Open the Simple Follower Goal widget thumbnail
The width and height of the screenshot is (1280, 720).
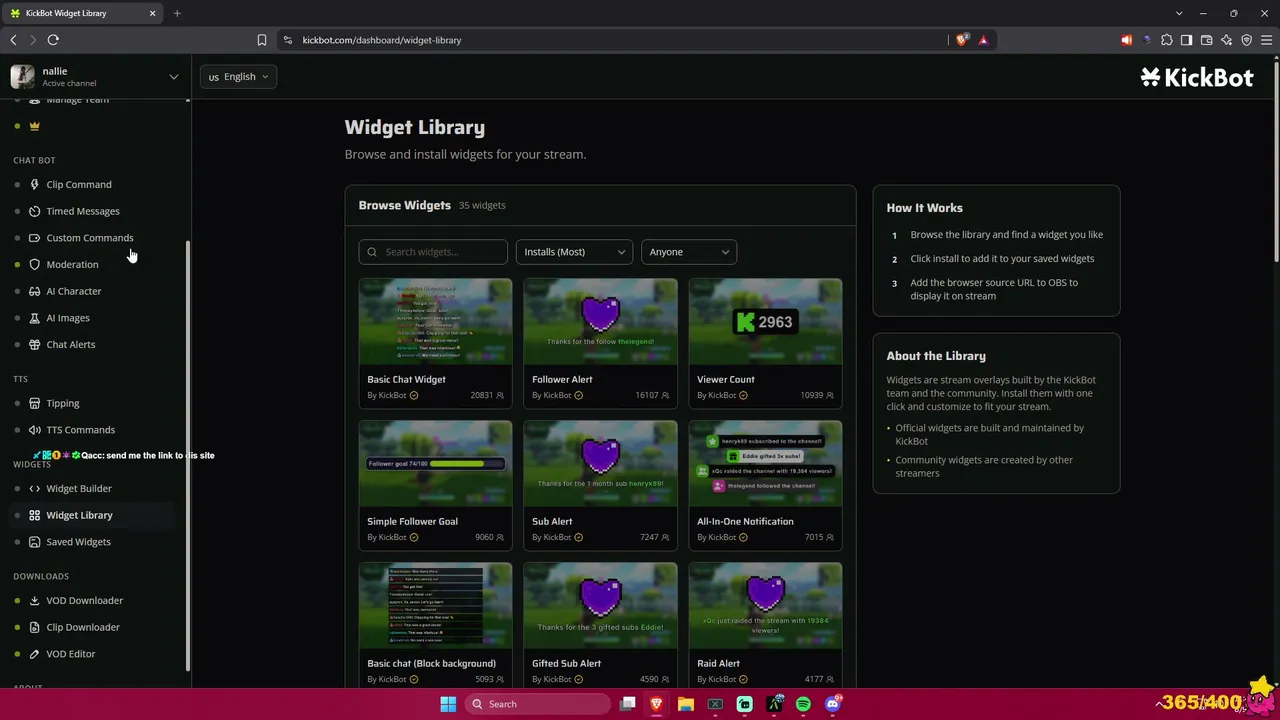(435, 464)
